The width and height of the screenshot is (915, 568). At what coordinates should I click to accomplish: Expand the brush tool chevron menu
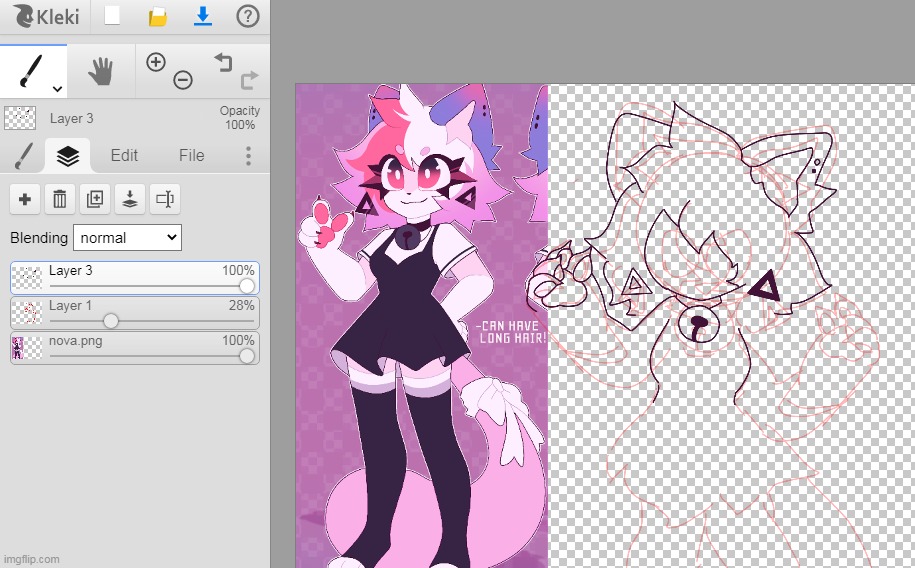click(57, 89)
